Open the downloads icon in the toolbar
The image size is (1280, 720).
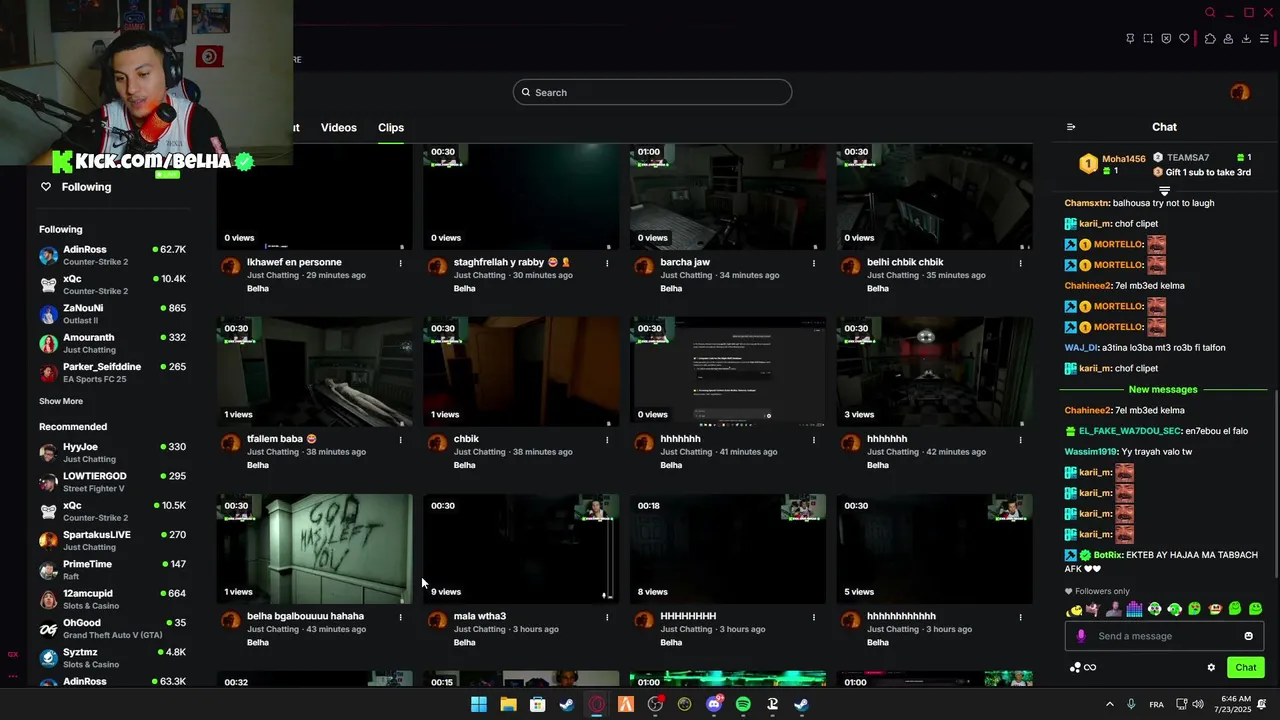(x=1246, y=39)
